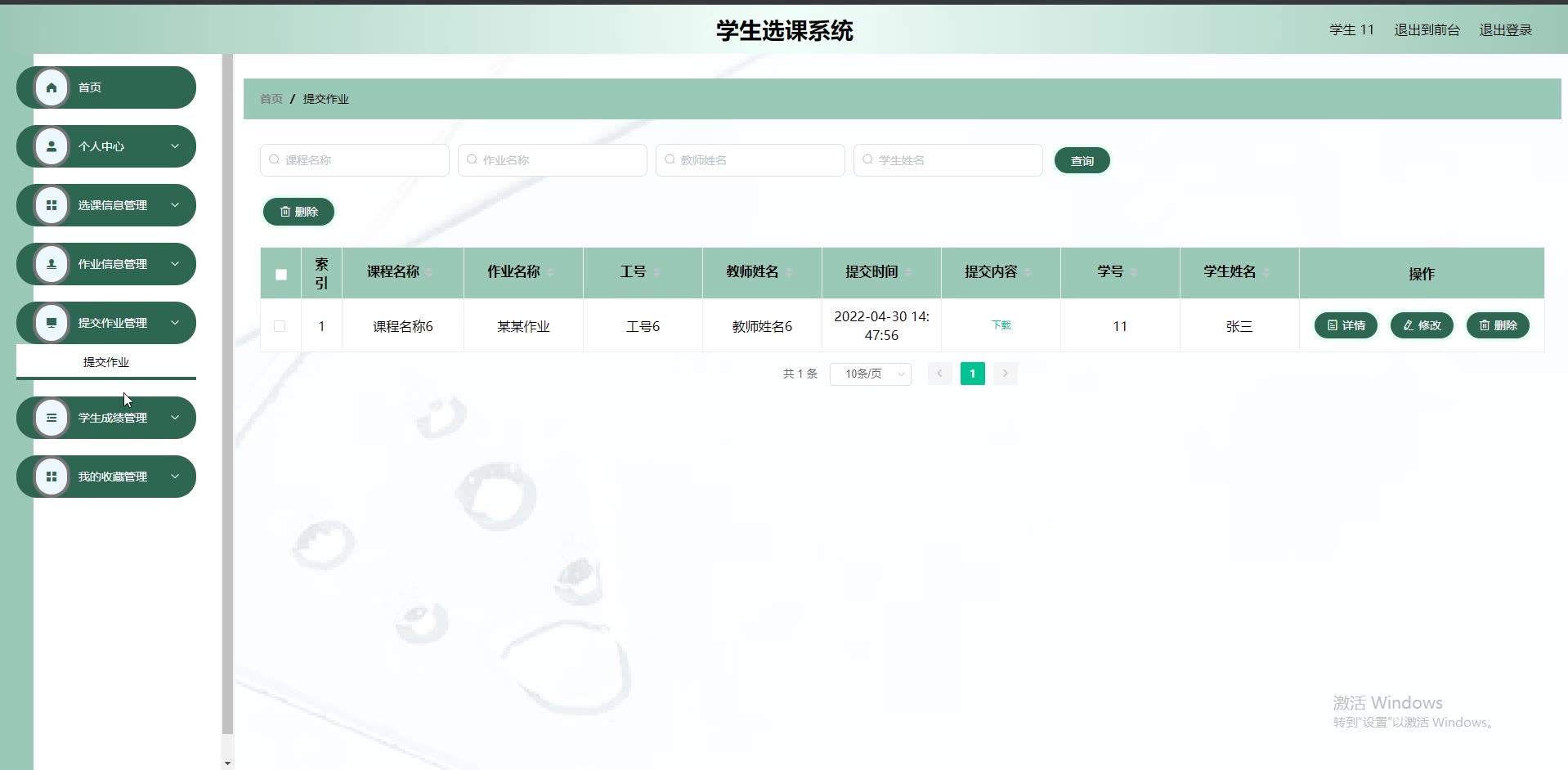Collapse the 提交作业管理 menu chevron
The height and width of the screenshot is (770, 1568).
point(175,323)
